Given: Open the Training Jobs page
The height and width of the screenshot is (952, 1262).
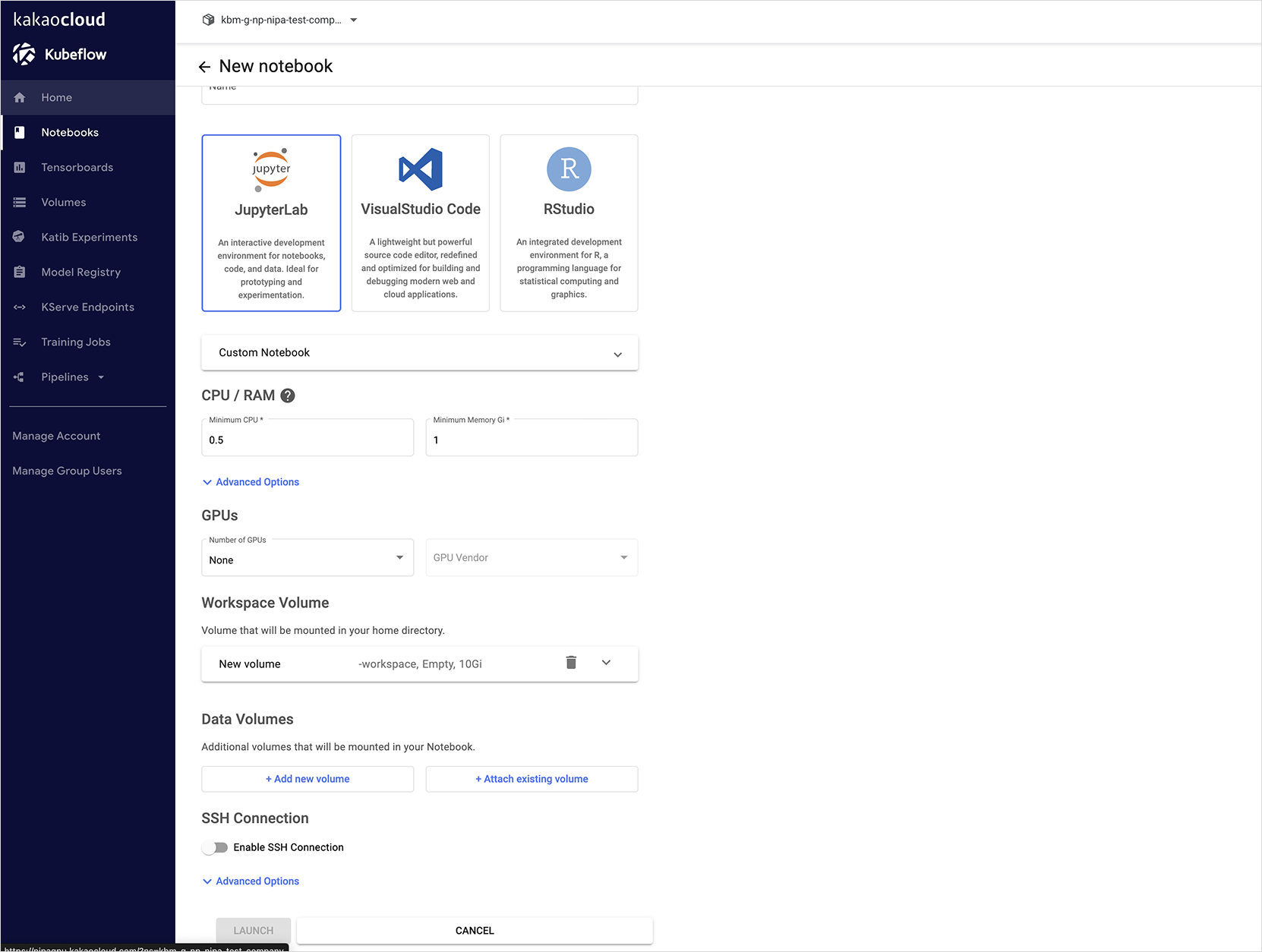Looking at the screenshot, I should (x=88, y=342).
